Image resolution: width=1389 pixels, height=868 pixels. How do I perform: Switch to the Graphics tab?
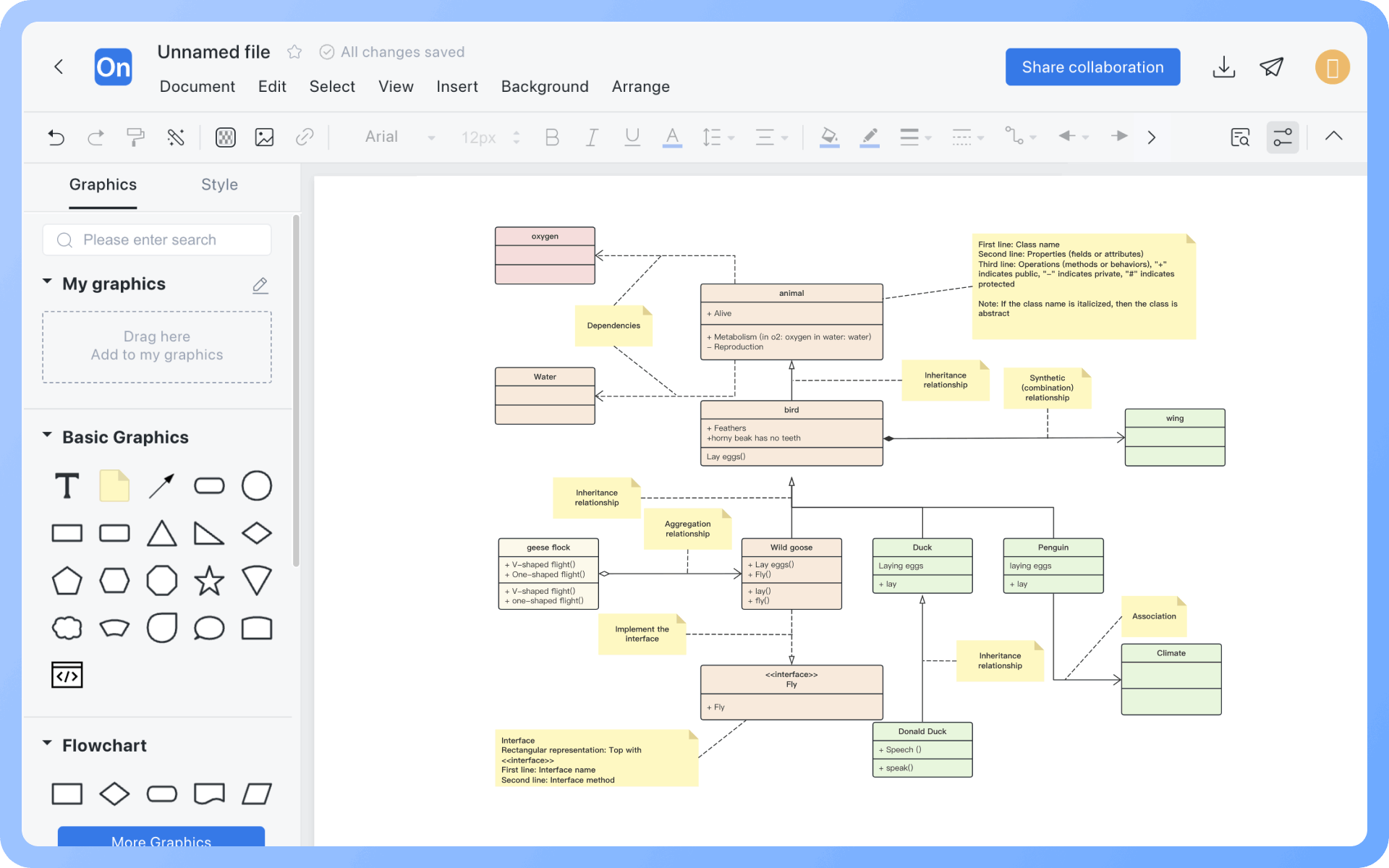[x=103, y=185]
